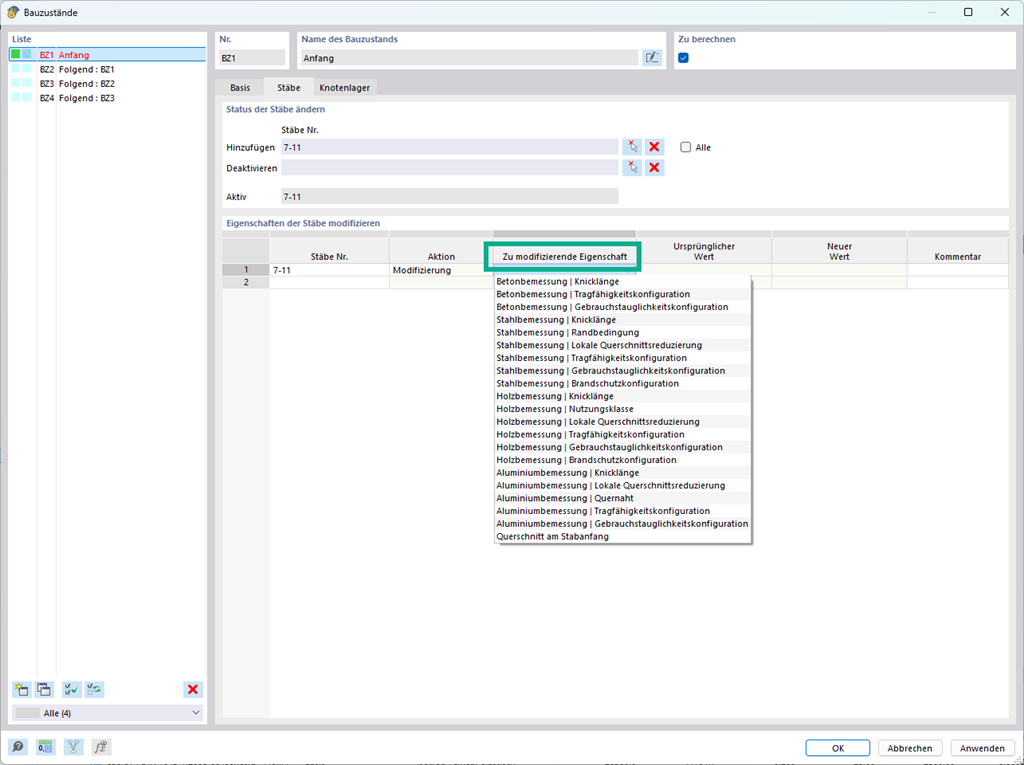This screenshot has height=765, width=1024.
Task: Pick members graphically for the Deaktivieren row
Action: [632, 168]
